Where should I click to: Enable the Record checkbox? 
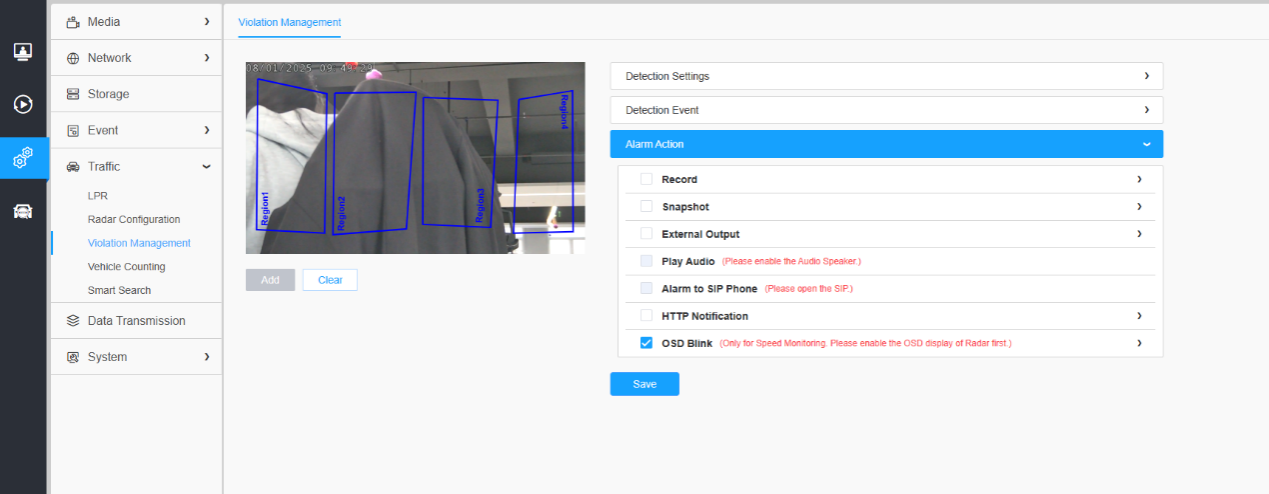(646, 179)
